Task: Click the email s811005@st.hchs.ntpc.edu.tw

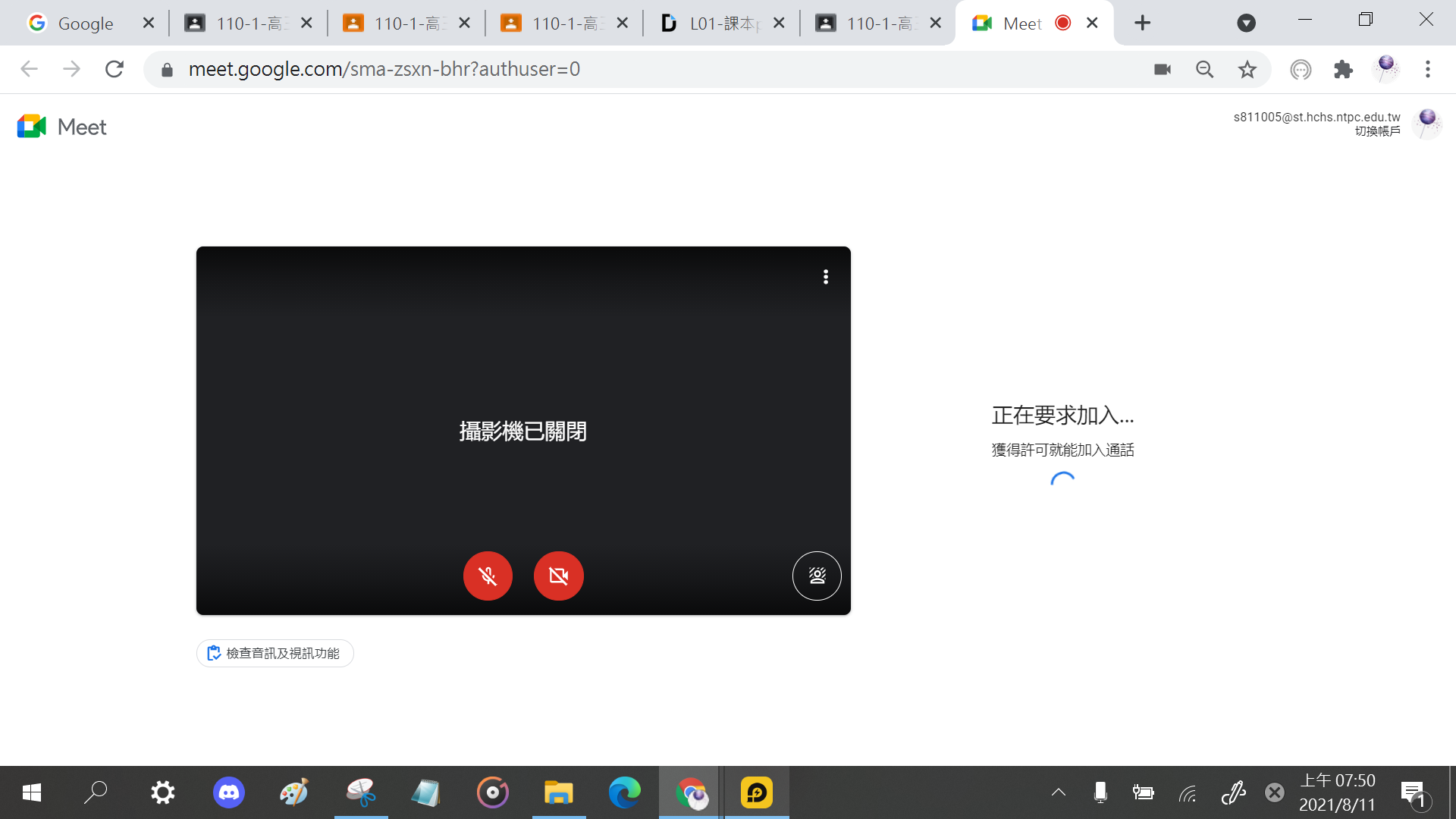Action: click(1316, 117)
